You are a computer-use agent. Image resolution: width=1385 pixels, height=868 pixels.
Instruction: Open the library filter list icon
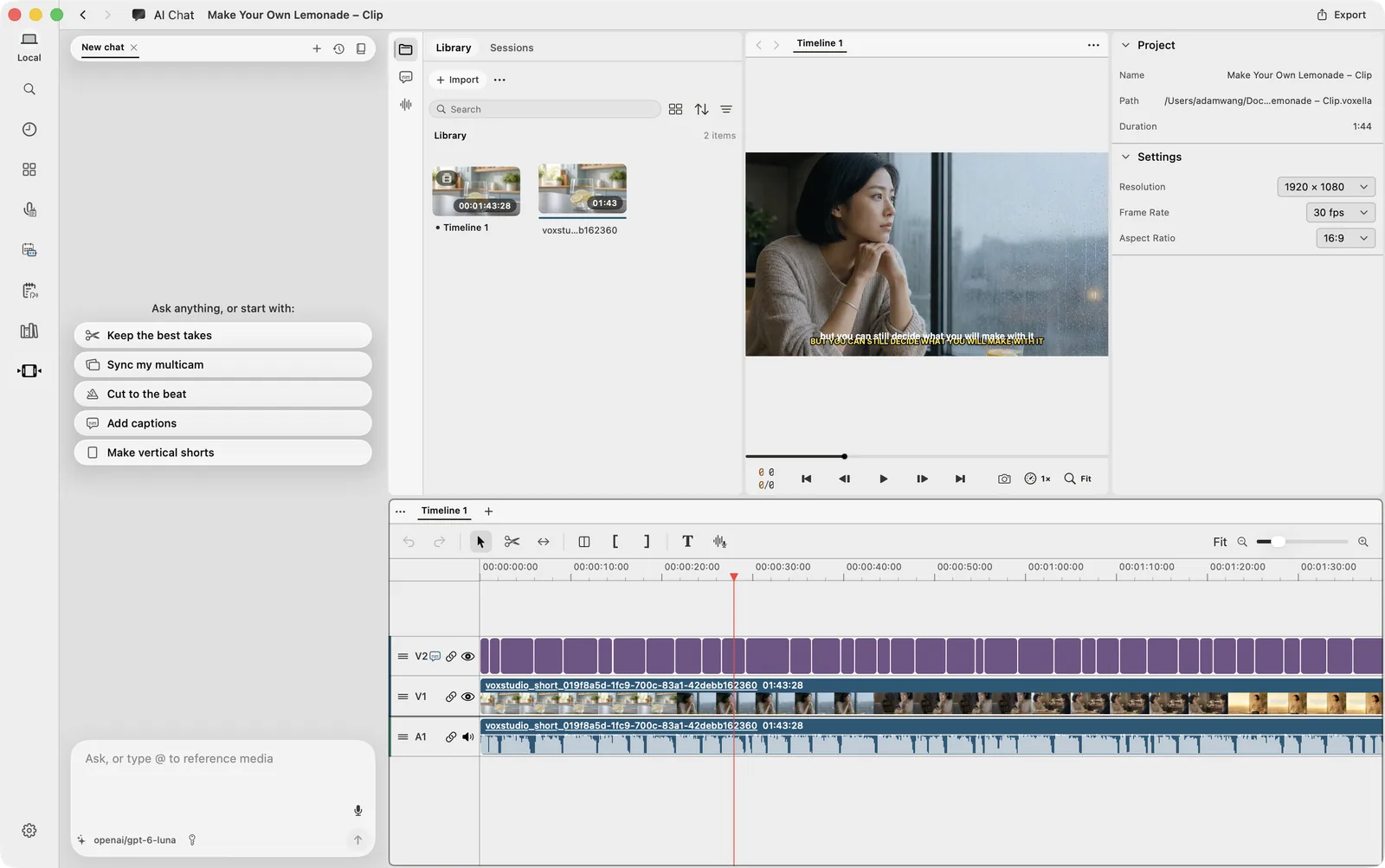[726, 109]
